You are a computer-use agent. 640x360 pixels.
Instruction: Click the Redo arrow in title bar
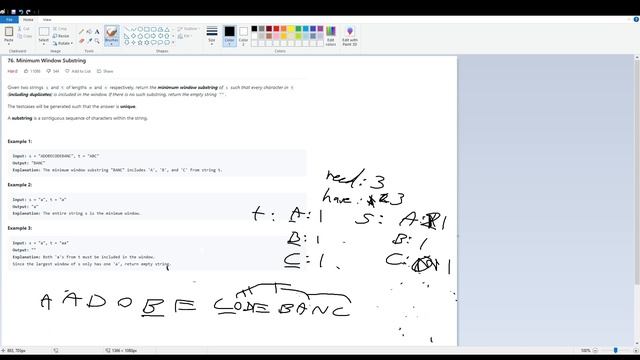tap(28, 12)
